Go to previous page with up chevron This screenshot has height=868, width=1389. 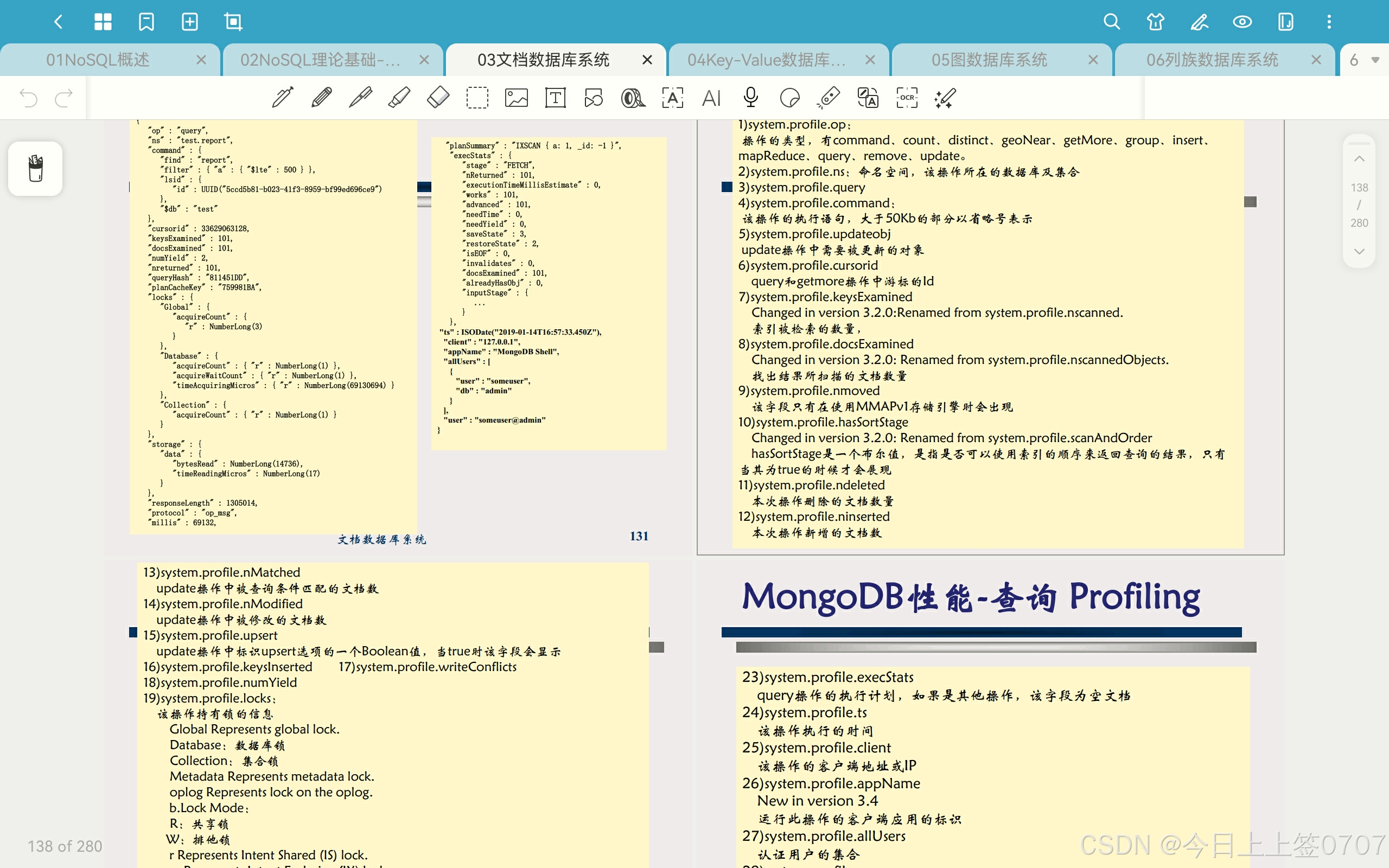click(1359, 158)
